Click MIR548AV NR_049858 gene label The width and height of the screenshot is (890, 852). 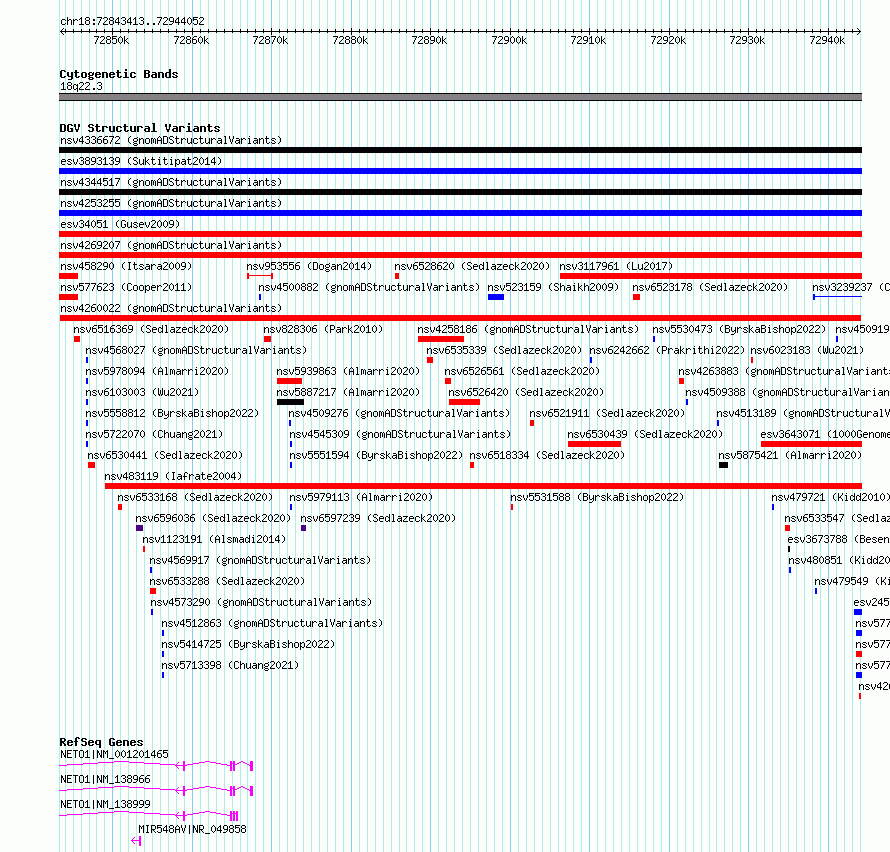click(x=192, y=829)
